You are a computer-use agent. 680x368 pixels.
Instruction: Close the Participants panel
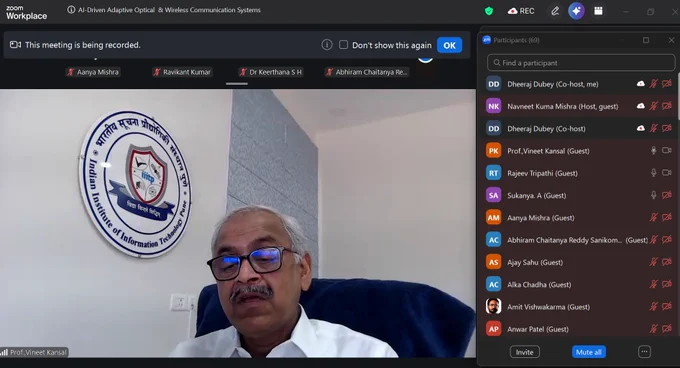(671, 40)
